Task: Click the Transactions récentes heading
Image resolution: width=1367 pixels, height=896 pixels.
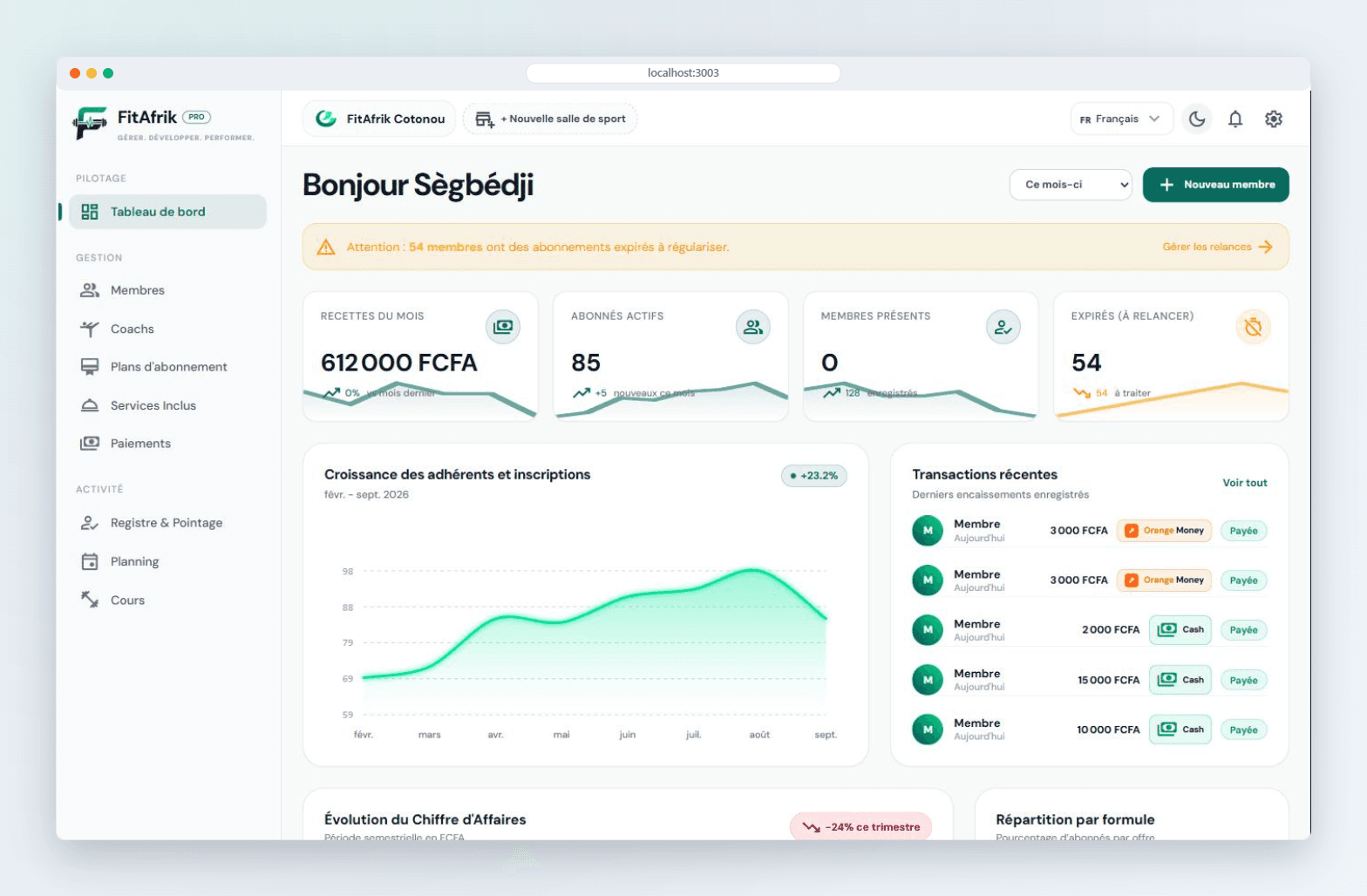Action: click(x=984, y=474)
